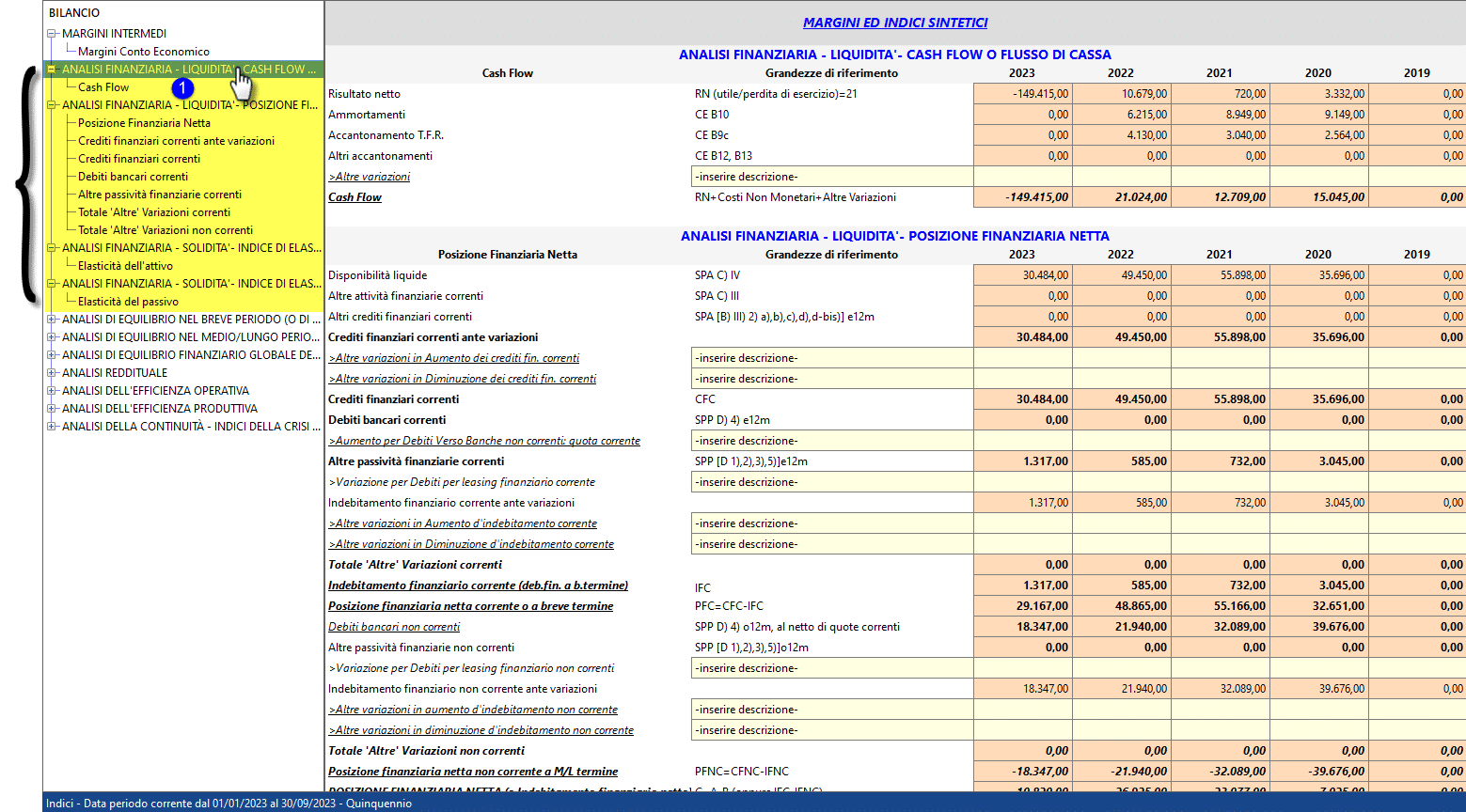Expand ANALISI DI EQUILIBRIO FINANZIARIO GLOBALE node

[x=52, y=355]
